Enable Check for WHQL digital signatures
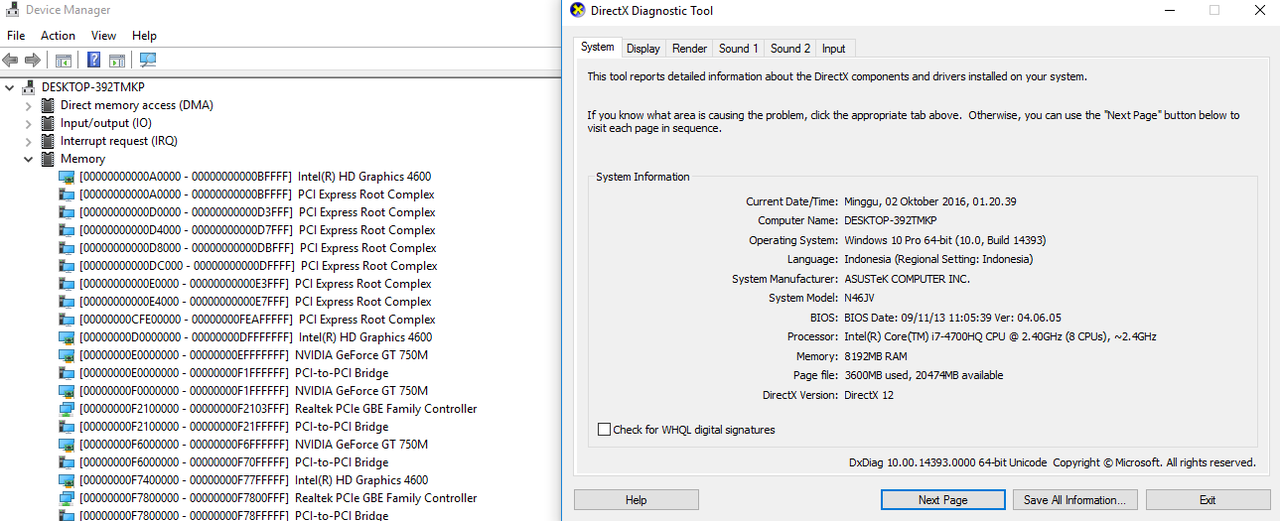This screenshot has width=1280, height=521. 604,430
